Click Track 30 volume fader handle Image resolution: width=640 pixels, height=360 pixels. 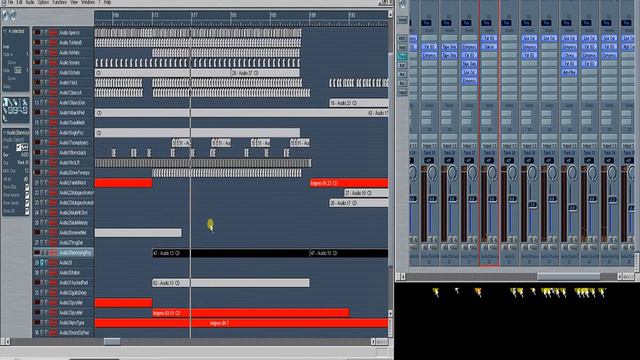click(533, 204)
